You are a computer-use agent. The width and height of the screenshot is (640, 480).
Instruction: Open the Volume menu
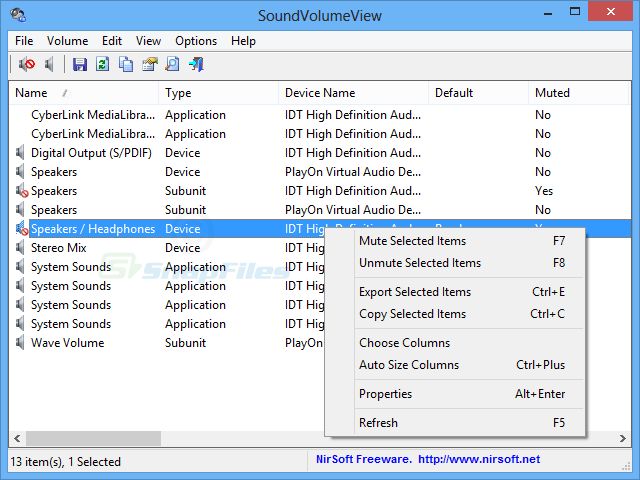[67, 41]
